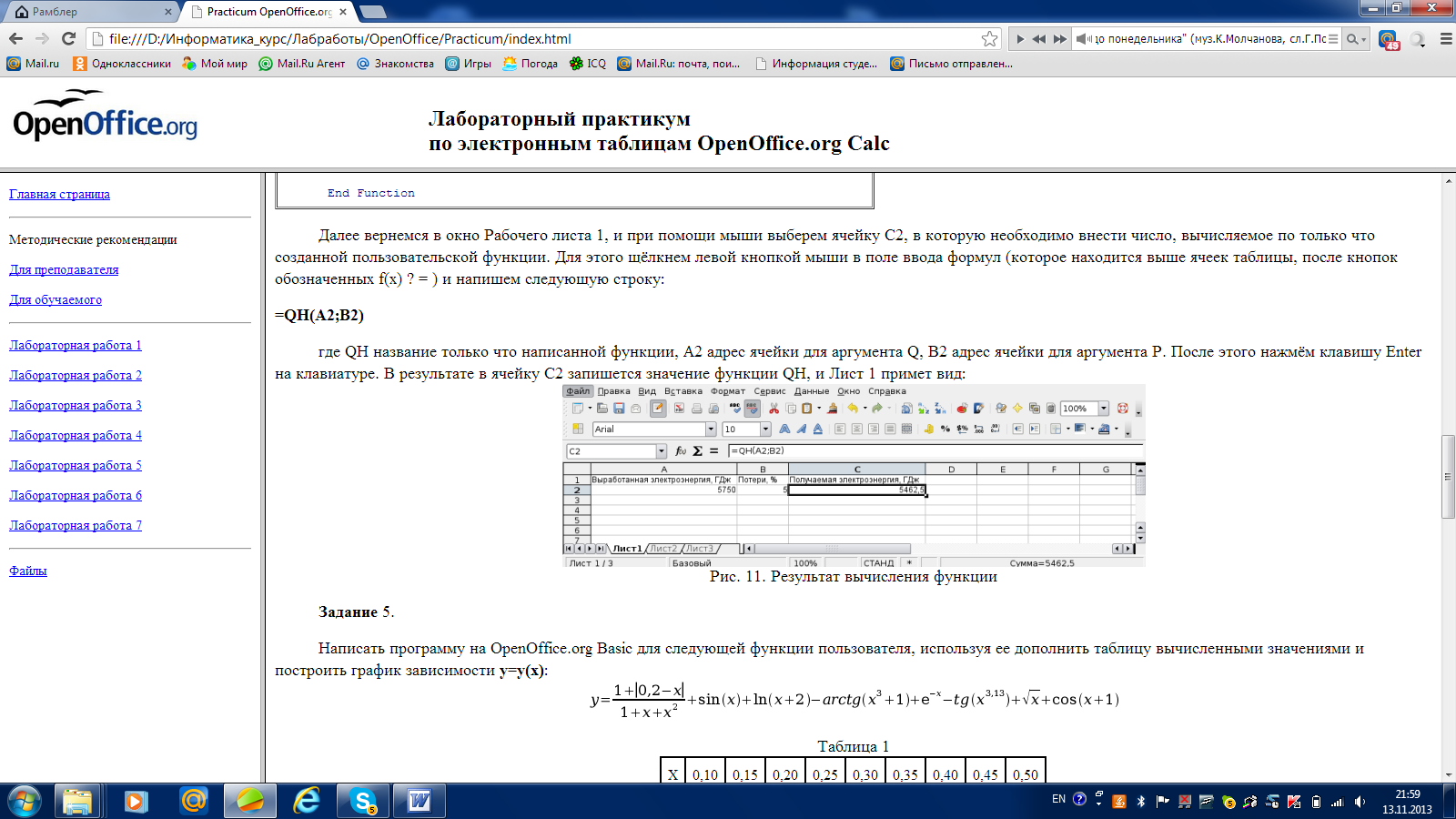Screen dimensions: 1456x819
Task: Click the battery tray icon
Action: click(1316, 802)
